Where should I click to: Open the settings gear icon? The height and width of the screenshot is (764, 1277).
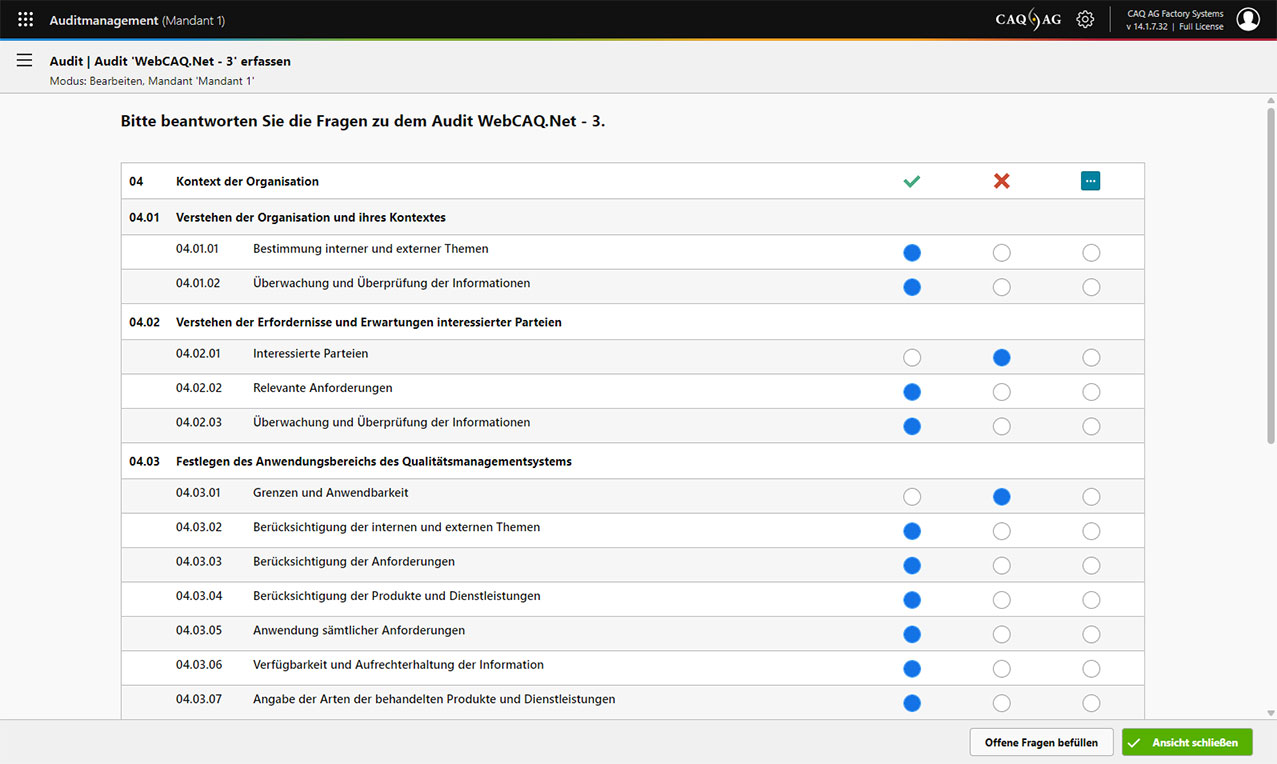(1085, 20)
